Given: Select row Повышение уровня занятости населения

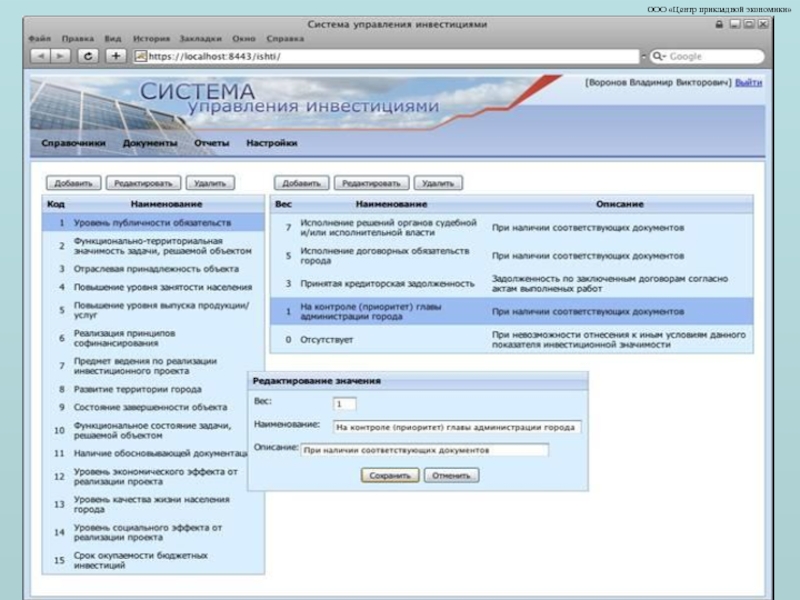Looking at the screenshot, I should (x=153, y=287).
